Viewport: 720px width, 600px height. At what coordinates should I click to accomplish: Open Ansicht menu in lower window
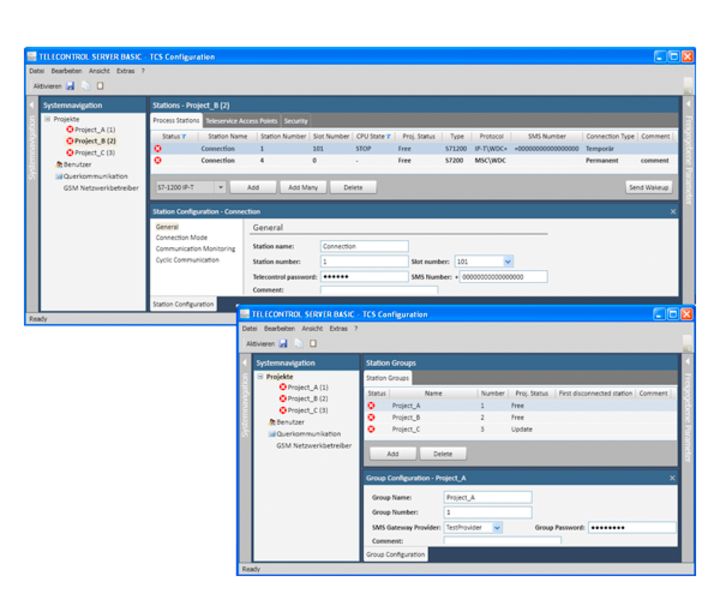tap(312, 328)
